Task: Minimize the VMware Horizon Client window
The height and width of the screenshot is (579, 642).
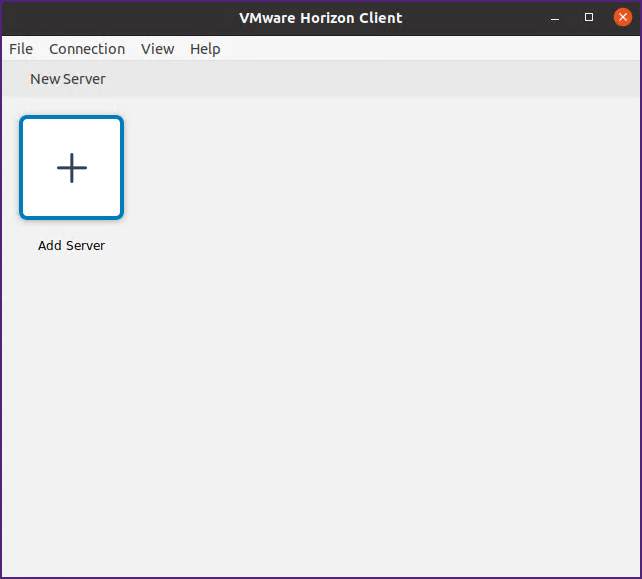Action: [x=555, y=18]
